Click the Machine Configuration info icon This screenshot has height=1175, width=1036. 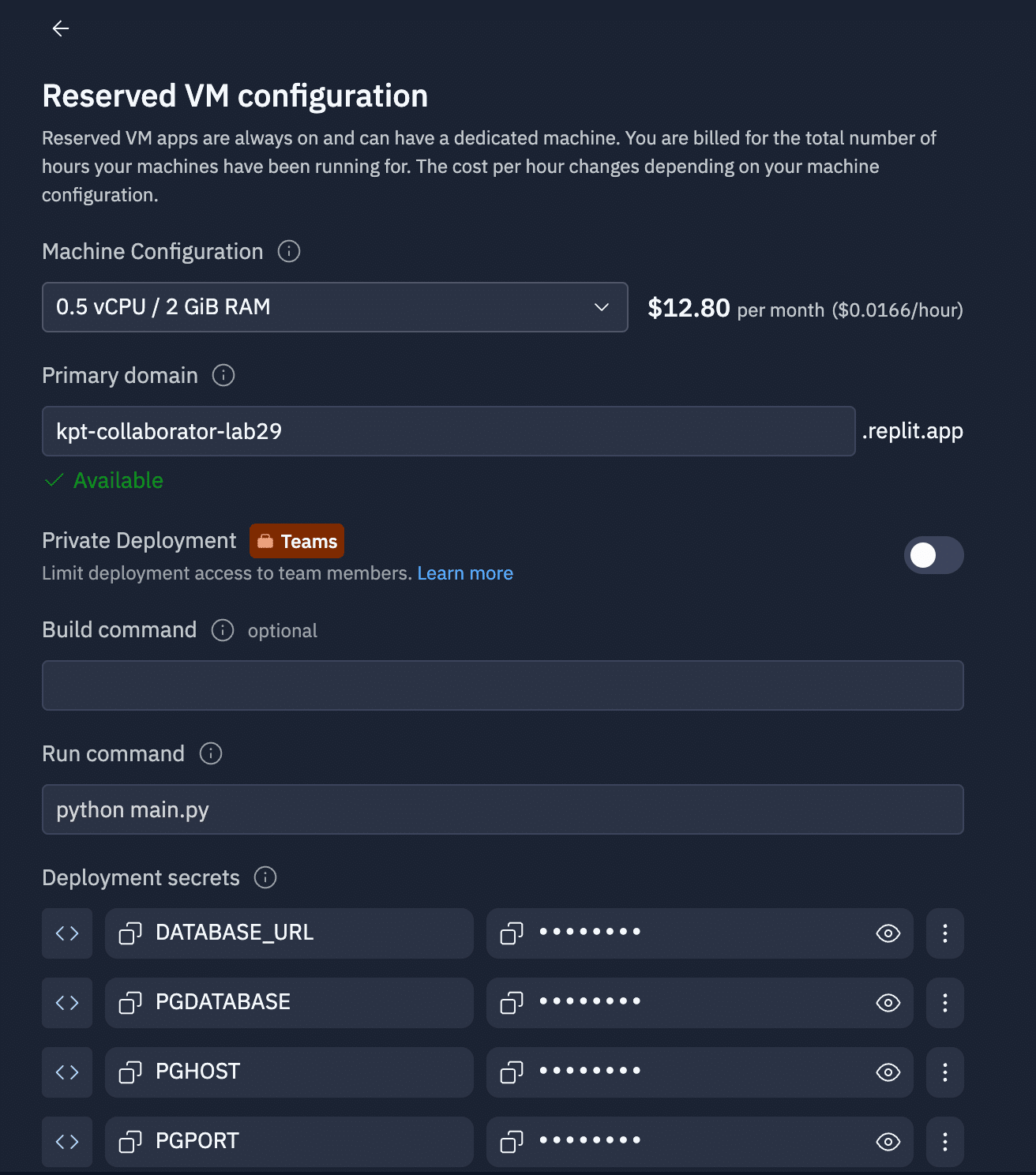[289, 251]
